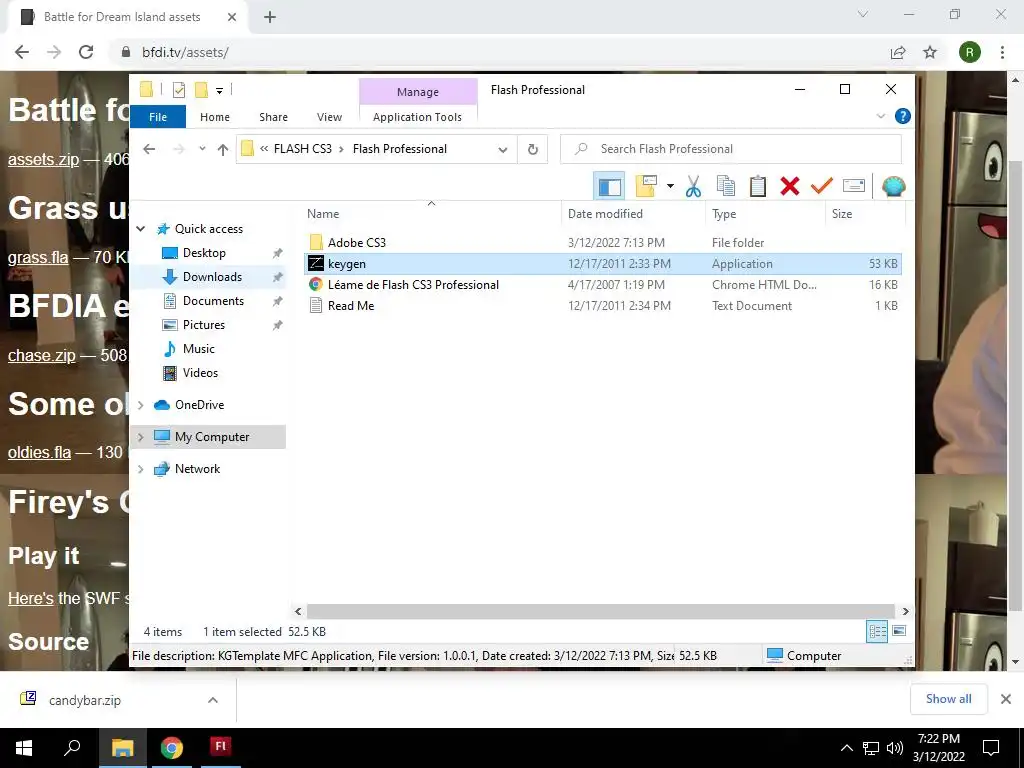Switch to large icons view in status bar
Screen dimensions: 1024x768
(899, 631)
